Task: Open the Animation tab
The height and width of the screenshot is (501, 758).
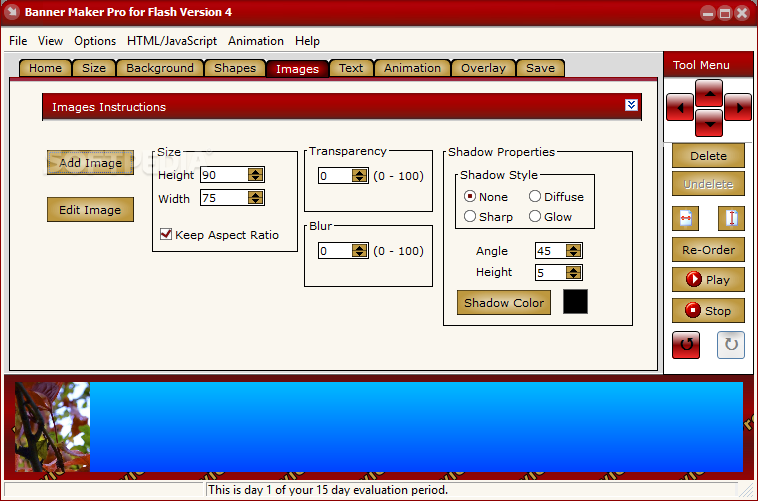Action: (x=412, y=68)
